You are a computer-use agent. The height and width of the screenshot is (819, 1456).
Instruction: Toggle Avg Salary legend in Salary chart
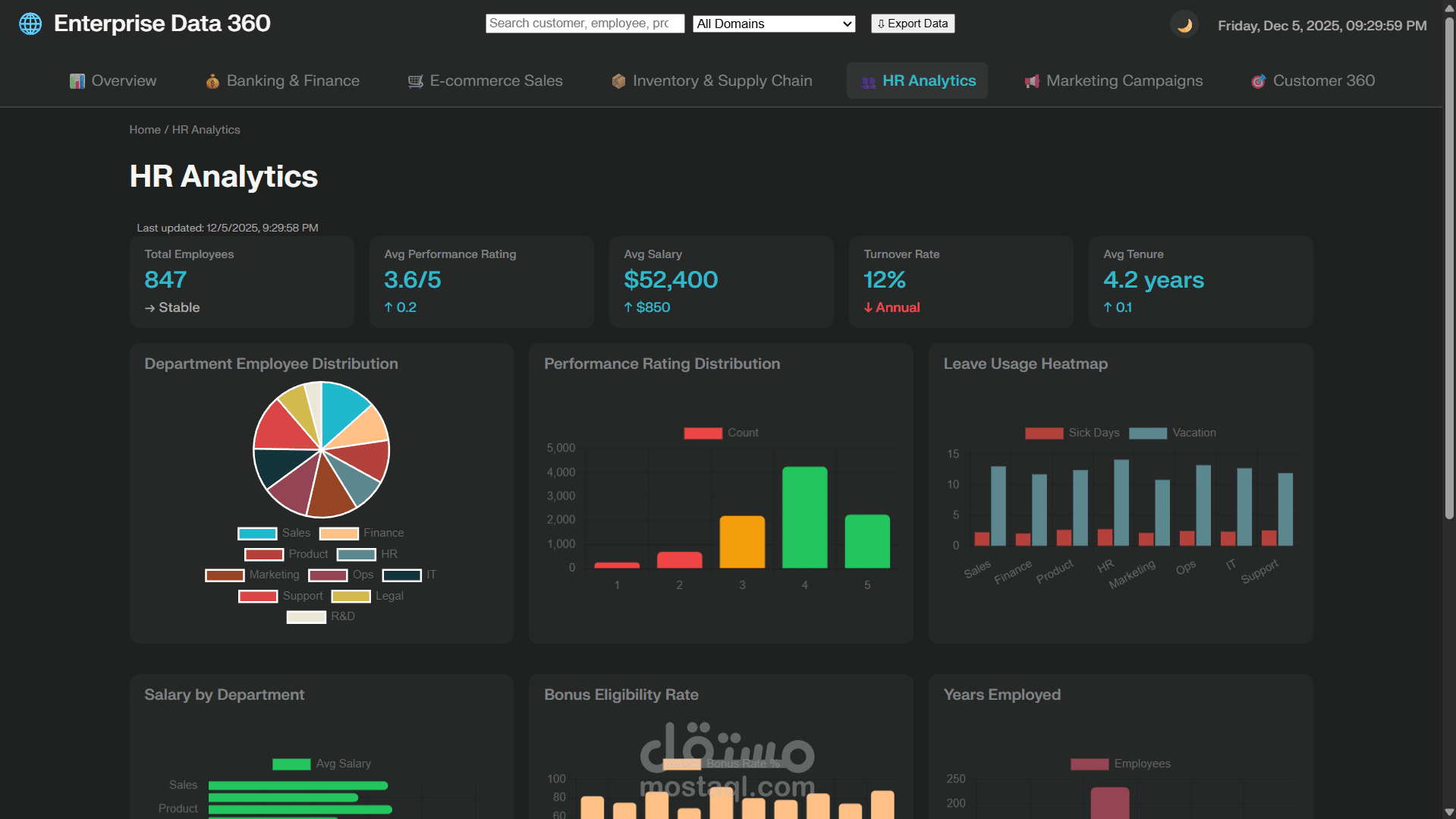pyautogui.click(x=322, y=764)
